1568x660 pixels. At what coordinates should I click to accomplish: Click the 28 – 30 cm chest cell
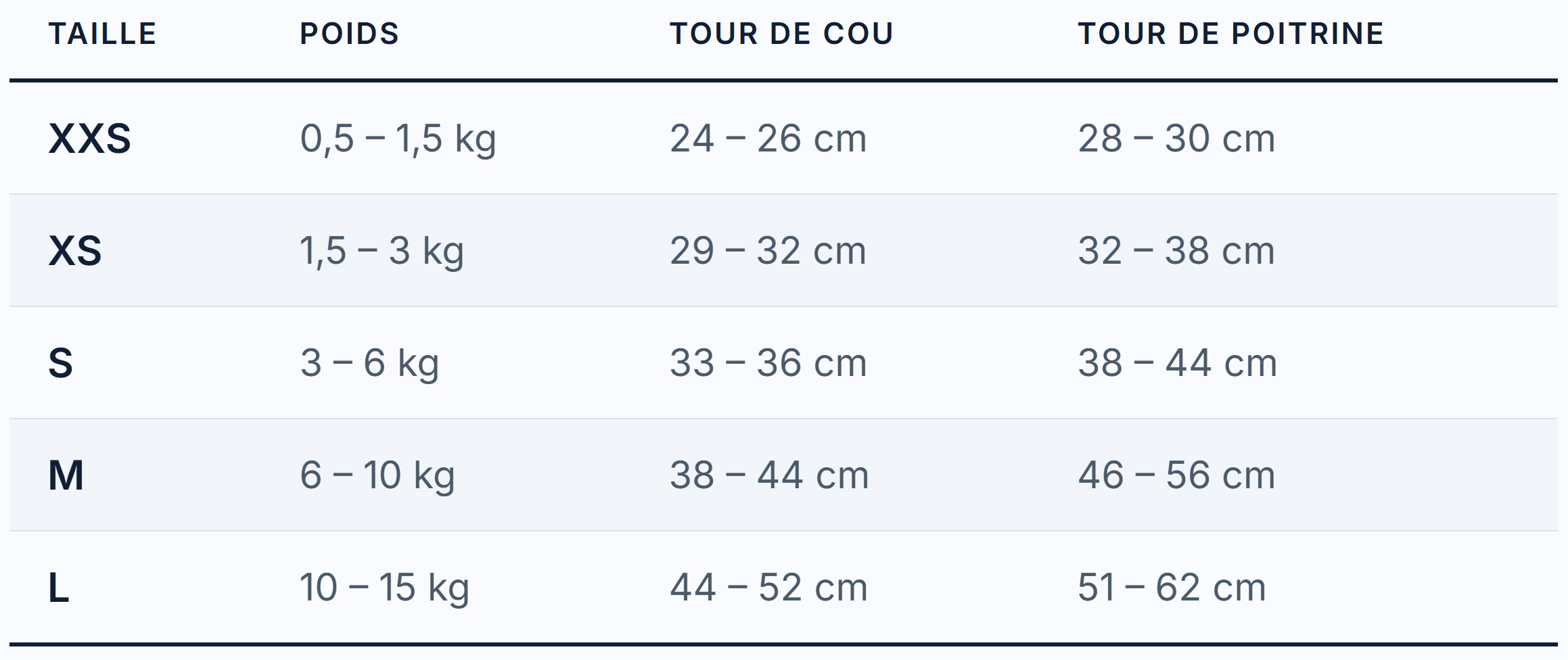(1176, 139)
